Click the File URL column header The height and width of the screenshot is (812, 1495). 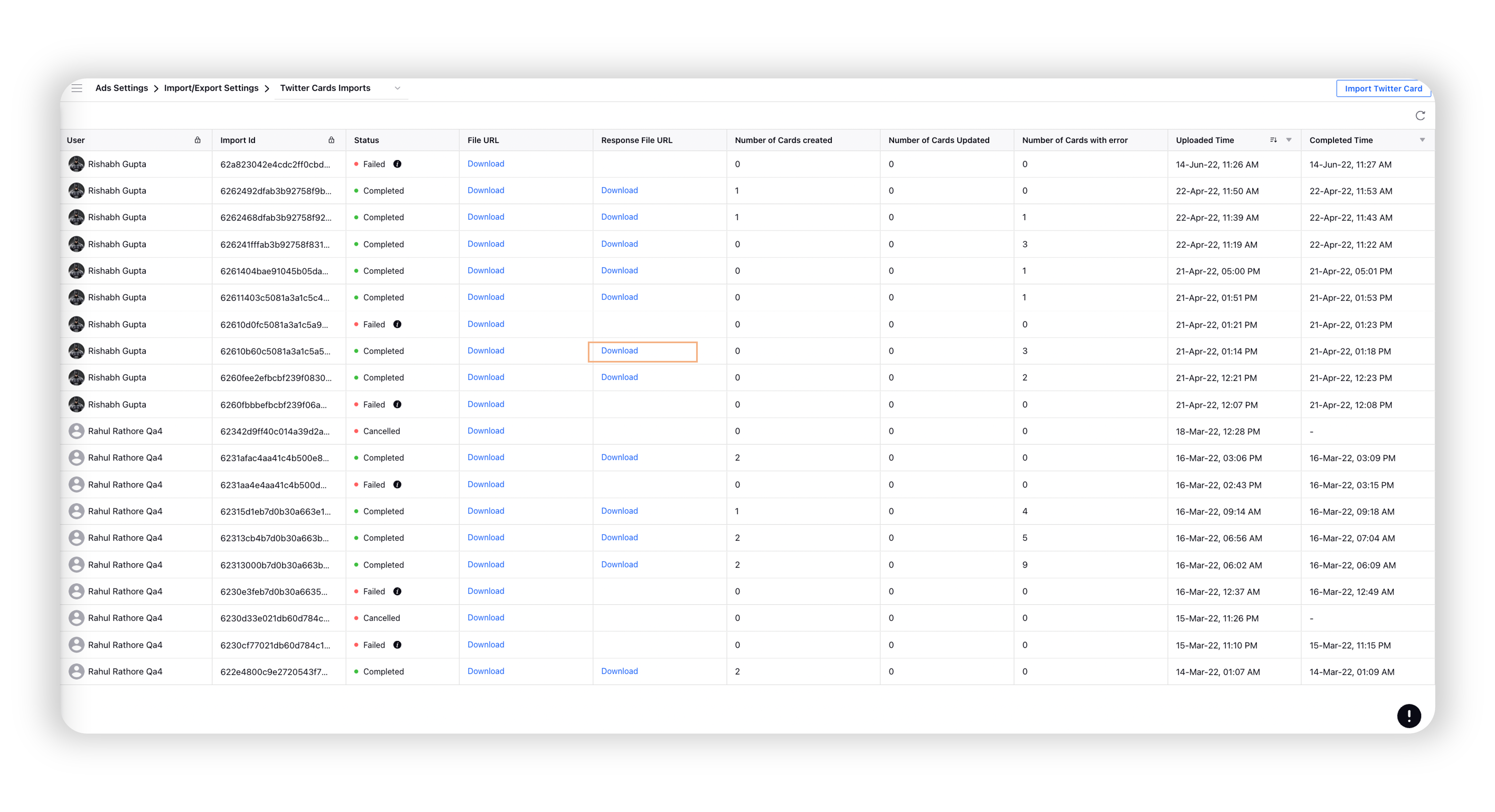tap(483, 140)
